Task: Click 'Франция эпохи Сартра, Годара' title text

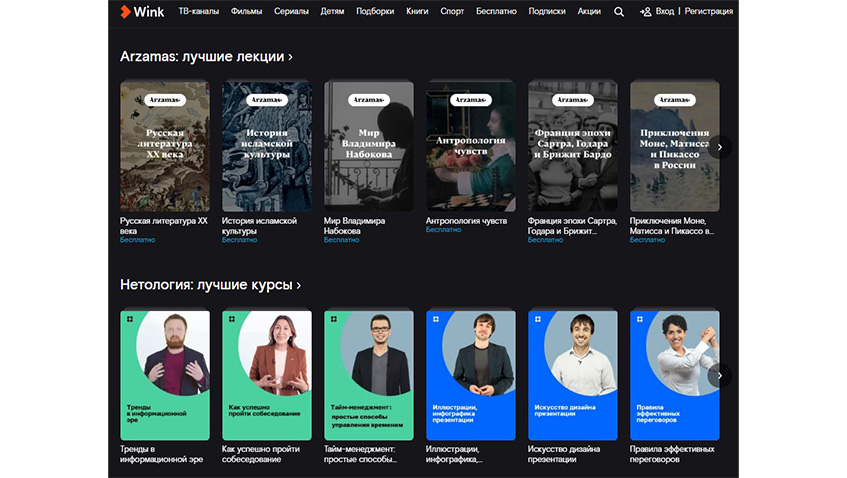Action: [x=573, y=226]
